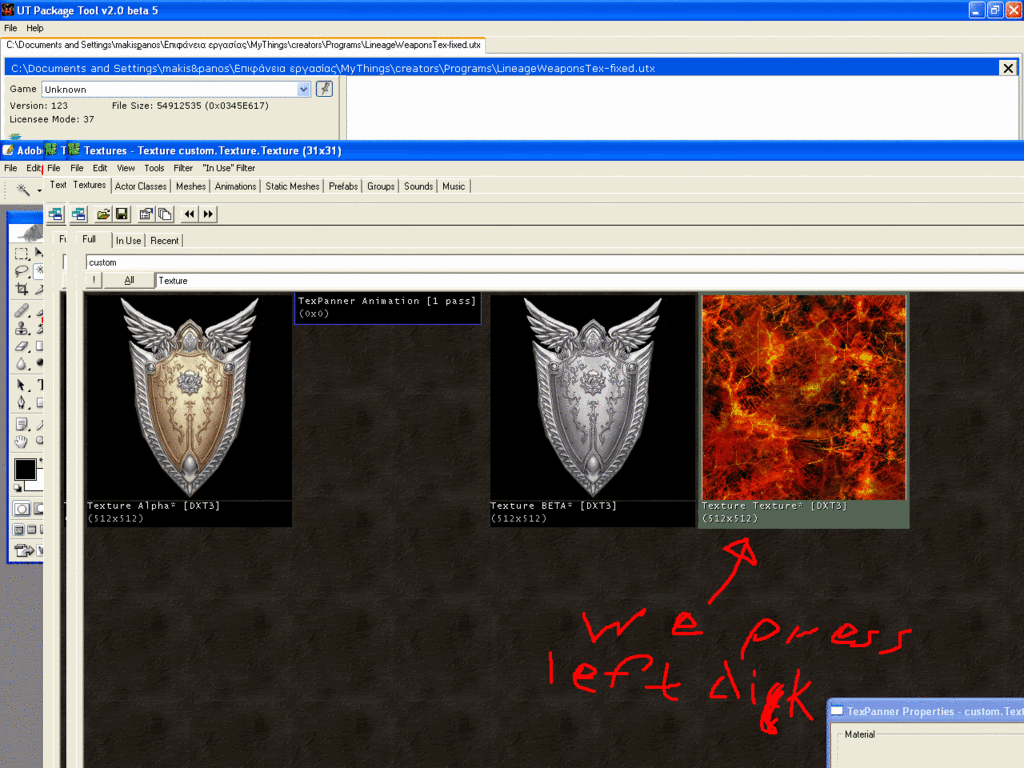Open the "In Use" Filter menu
The width and height of the screenshot is (1024, 768).
(229, 168)
